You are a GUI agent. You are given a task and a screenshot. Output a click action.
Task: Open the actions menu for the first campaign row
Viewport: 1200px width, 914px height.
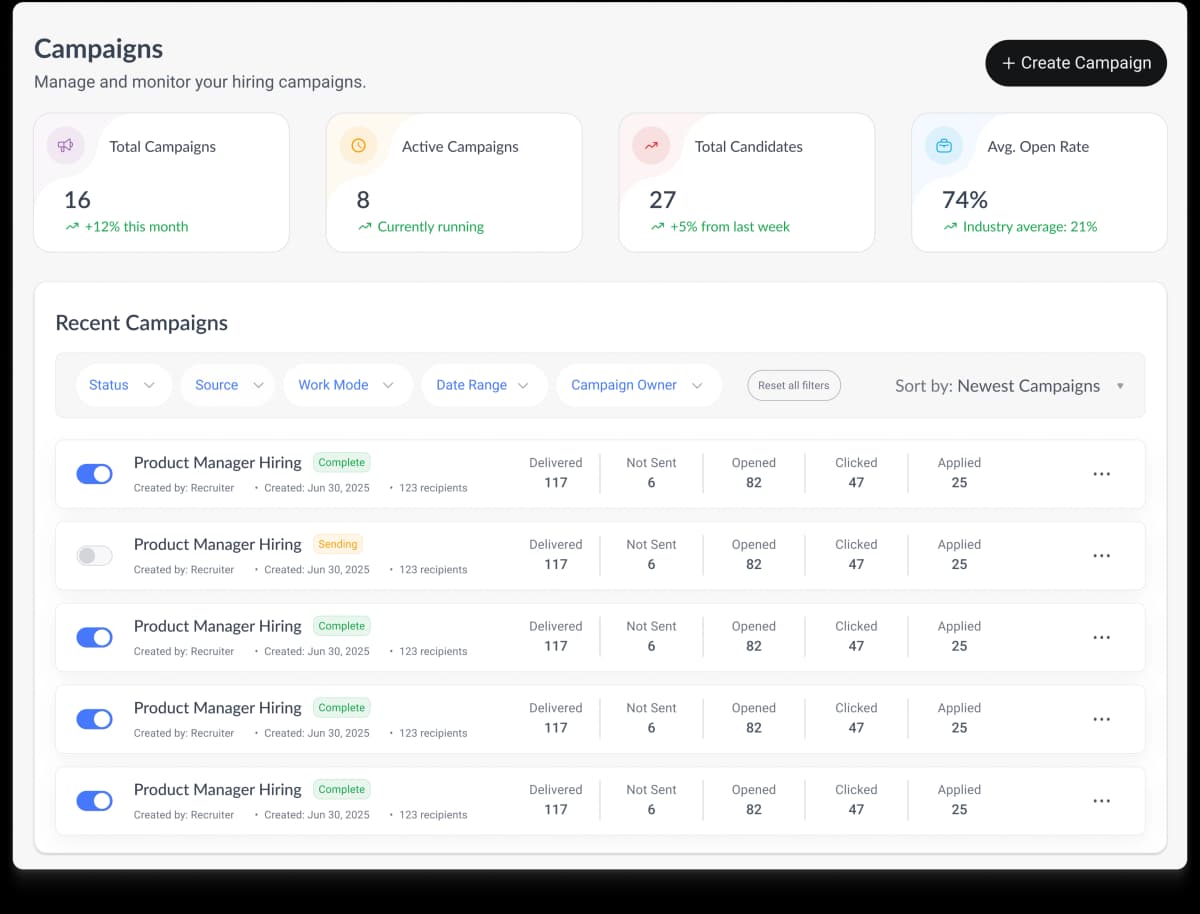[x=1102, y=473]
